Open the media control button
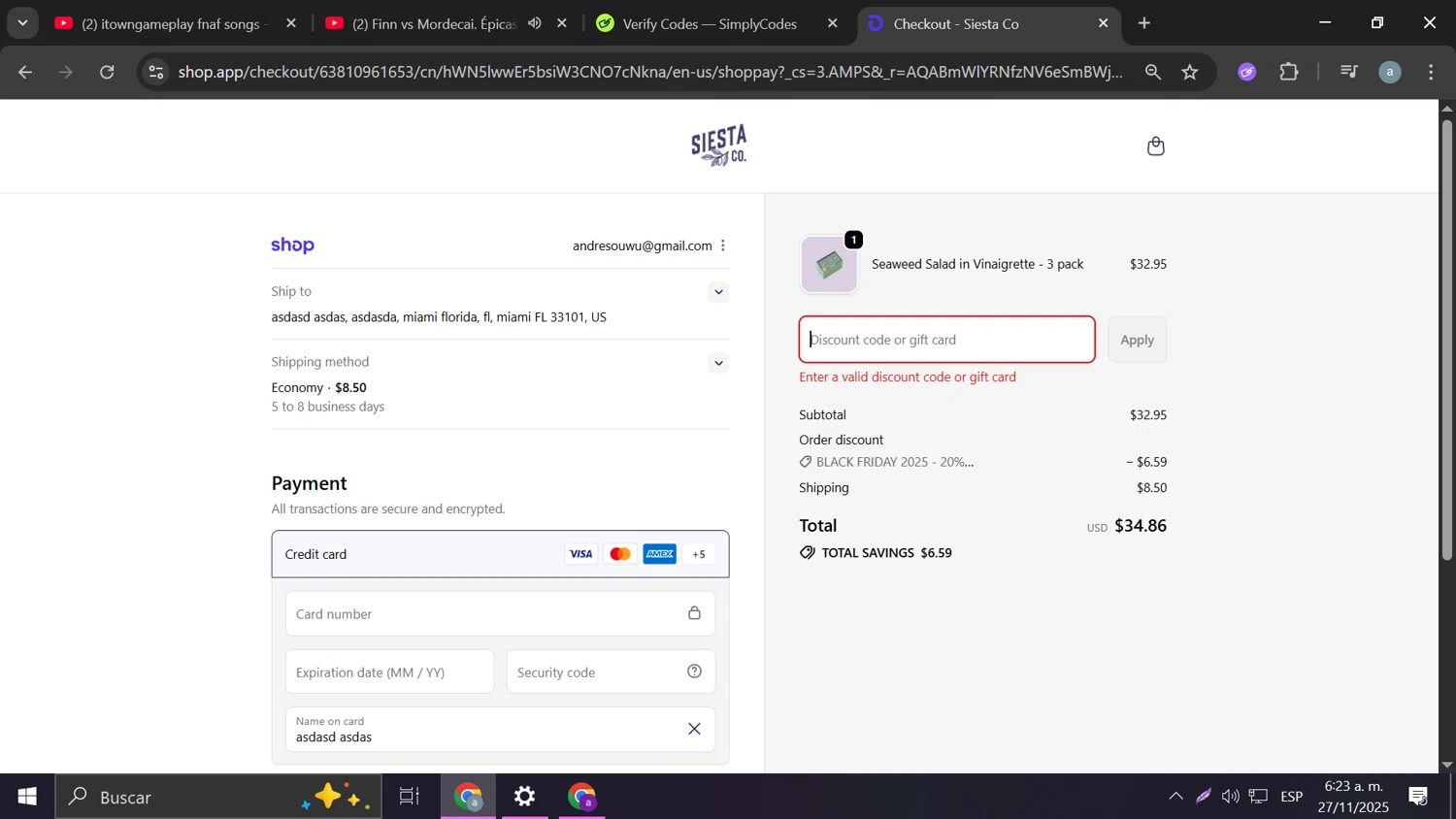The image size is (1456, 819). pyautogui.click(x=1348, y=72)
